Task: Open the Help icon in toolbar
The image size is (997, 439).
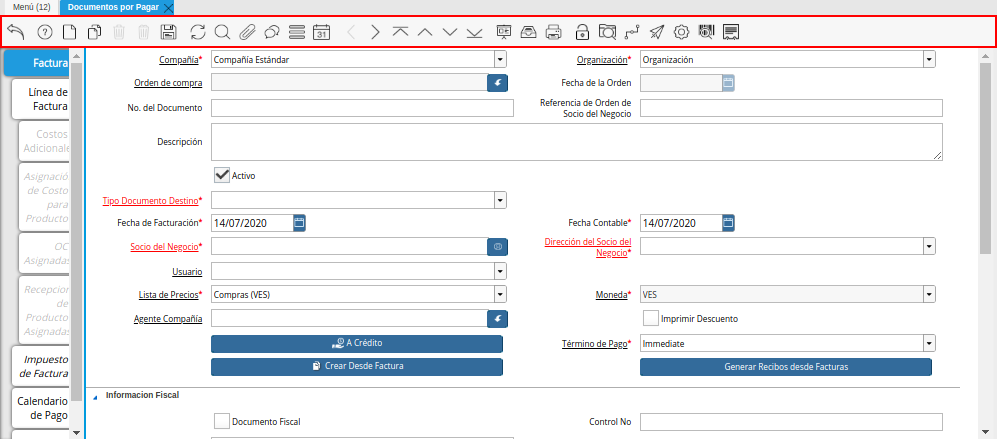Action: tap(44, 32)
